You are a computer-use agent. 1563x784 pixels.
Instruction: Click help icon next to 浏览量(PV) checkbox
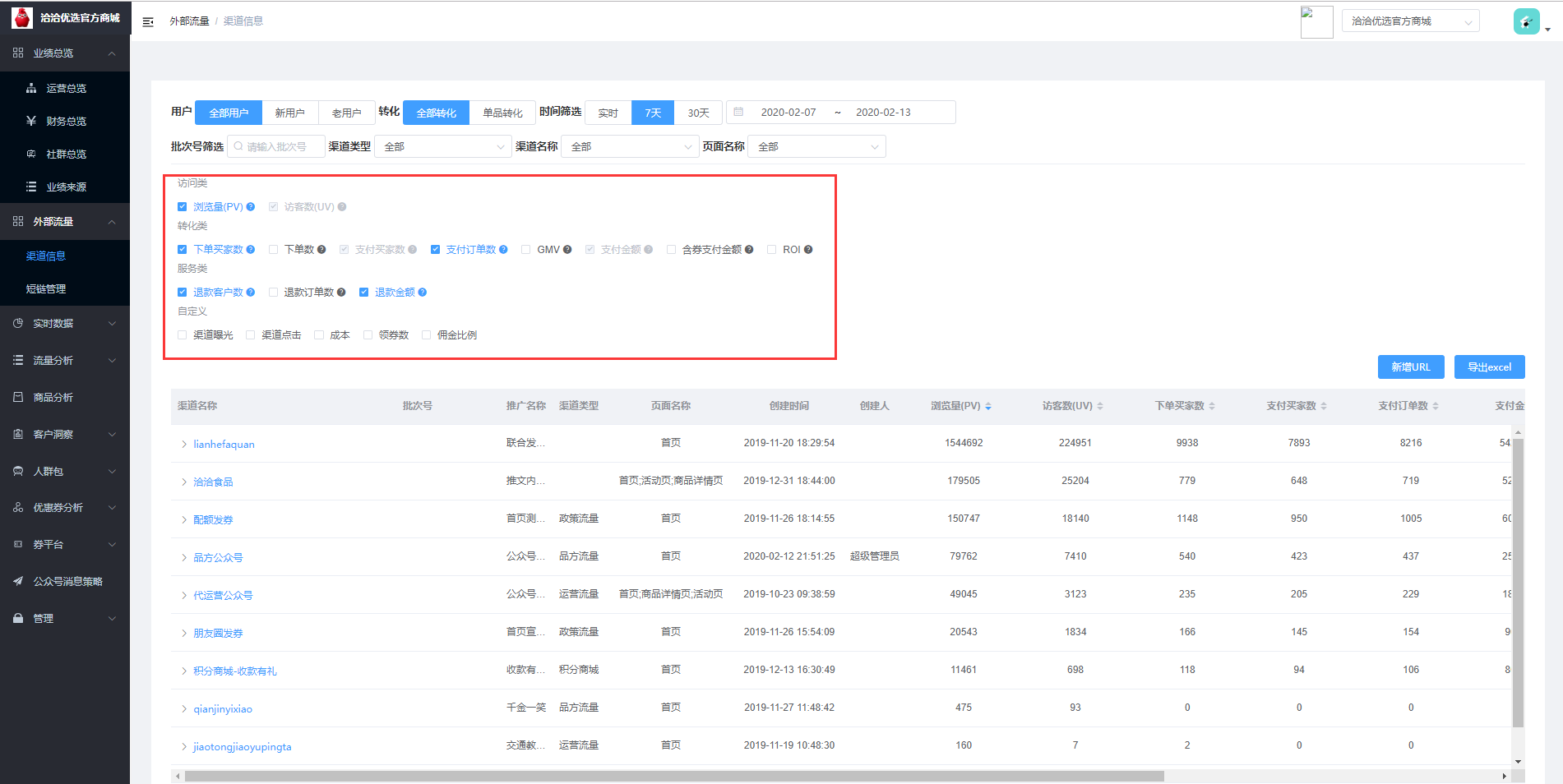coord(251,207)
